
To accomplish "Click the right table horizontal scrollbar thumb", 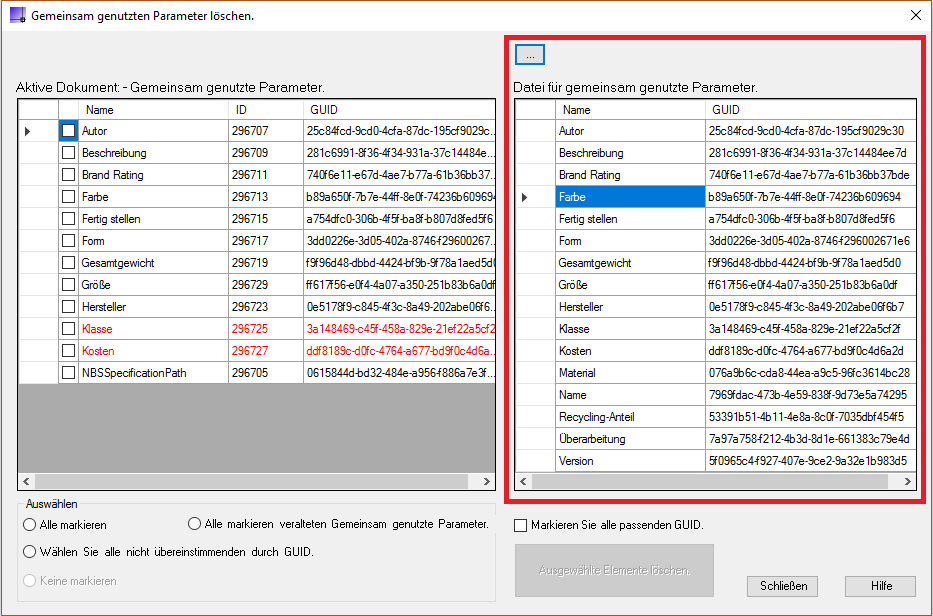I will pos(710,481).
